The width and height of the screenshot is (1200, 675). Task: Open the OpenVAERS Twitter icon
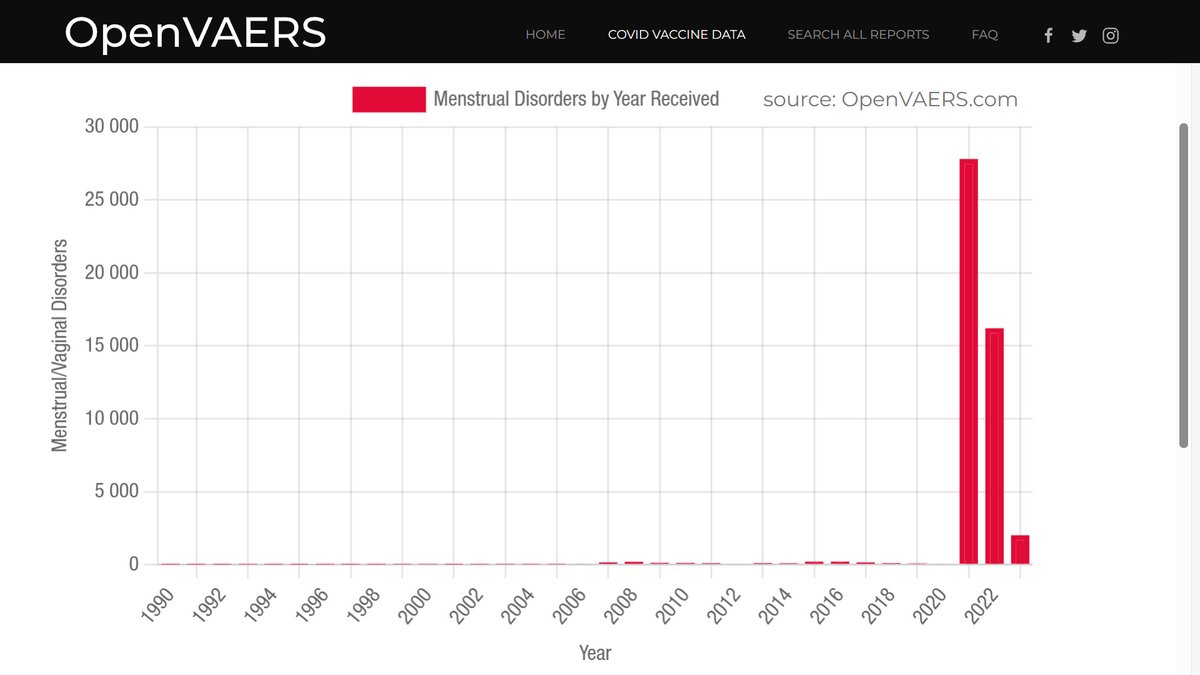click(1079, 35)
